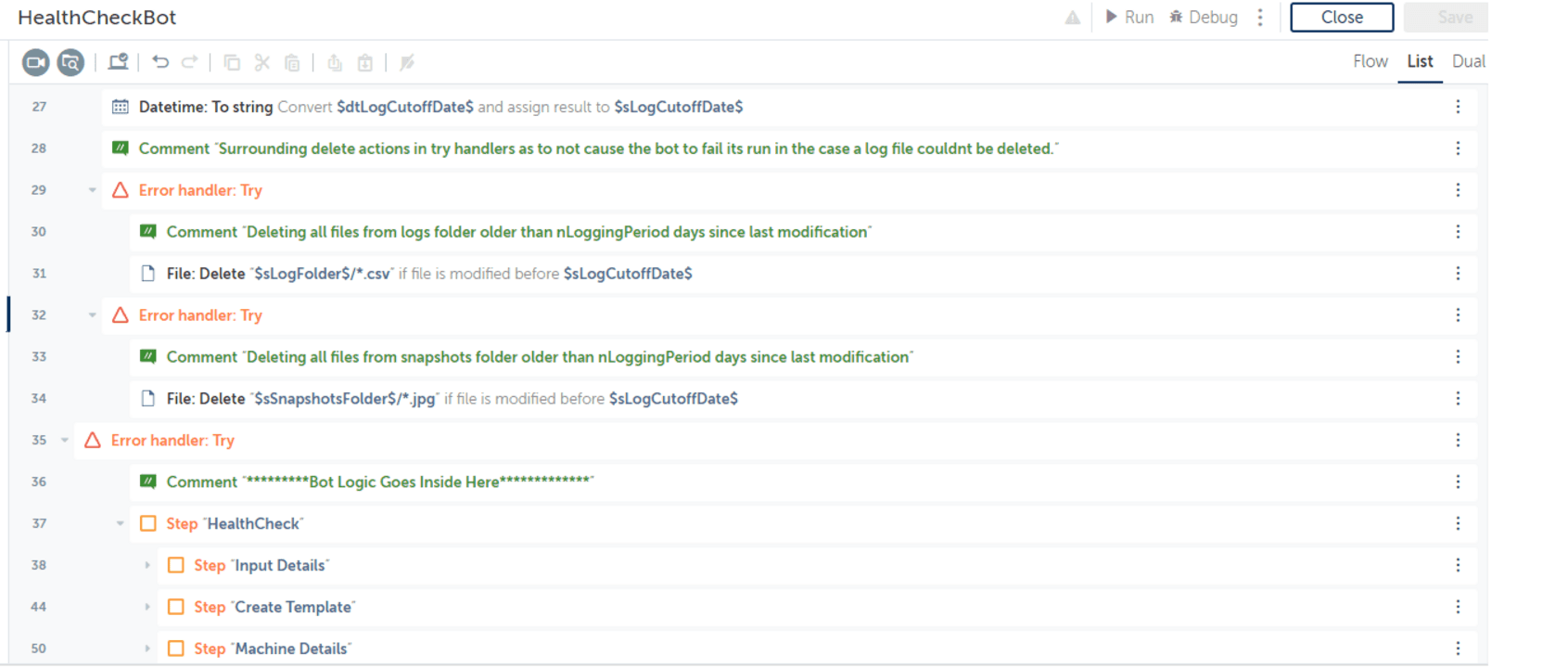
Task: Start Debug mode
Action: pyautogui.click(x=1204, y=18)
